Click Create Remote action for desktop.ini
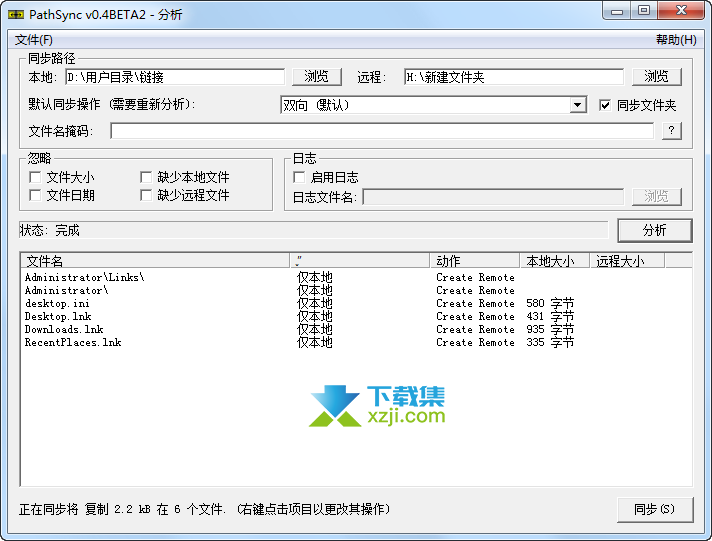Screen dimensions: 712x541 (475, 303)
